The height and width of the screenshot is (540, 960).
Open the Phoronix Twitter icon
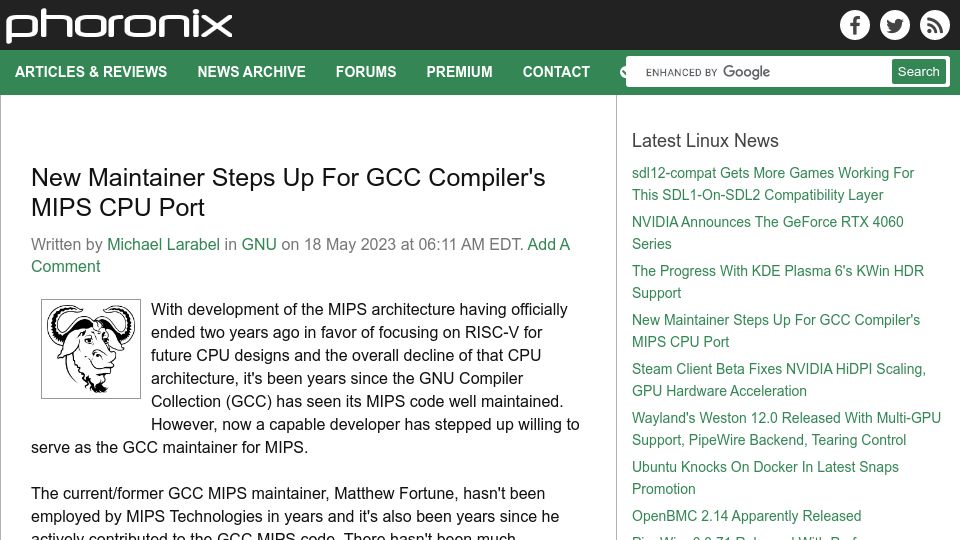coord(894,25)
